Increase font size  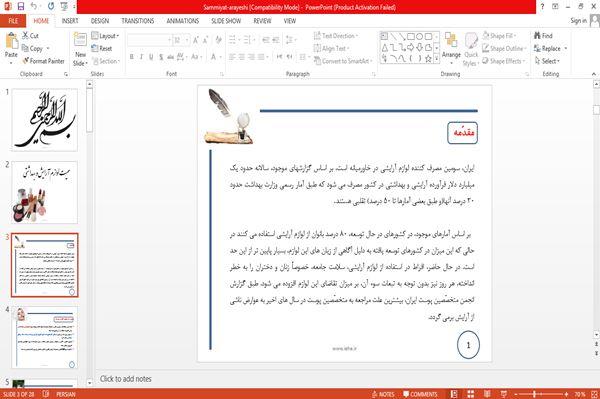(x=196, y=40)
